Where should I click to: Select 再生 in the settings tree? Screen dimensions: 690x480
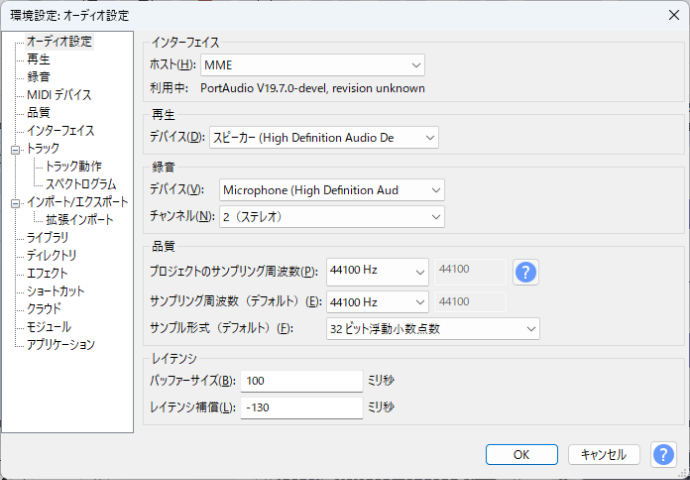coord(39,60)
